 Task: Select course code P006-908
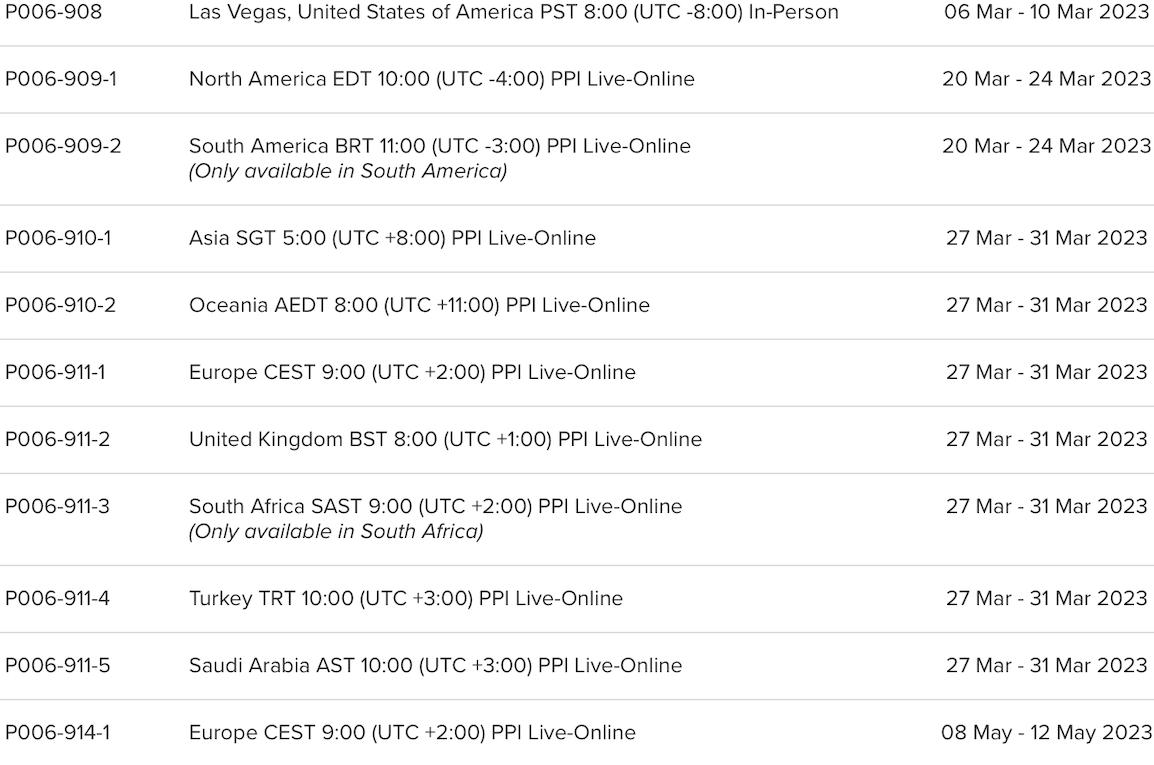[54, 12]
